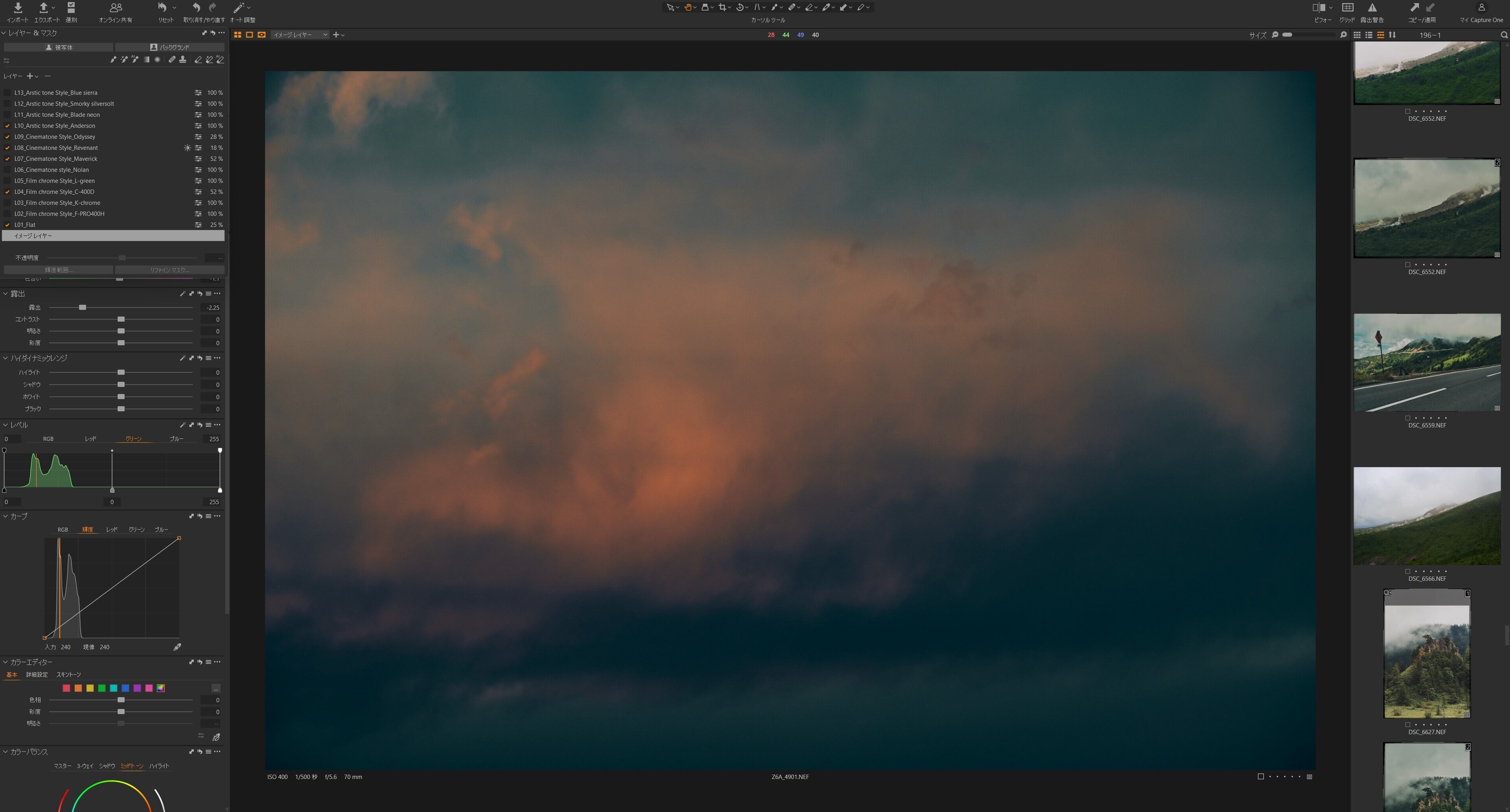Switch Levels to the Red channel tab
The height and width of the screenshot is (812, 1510).
coord(90,438)
